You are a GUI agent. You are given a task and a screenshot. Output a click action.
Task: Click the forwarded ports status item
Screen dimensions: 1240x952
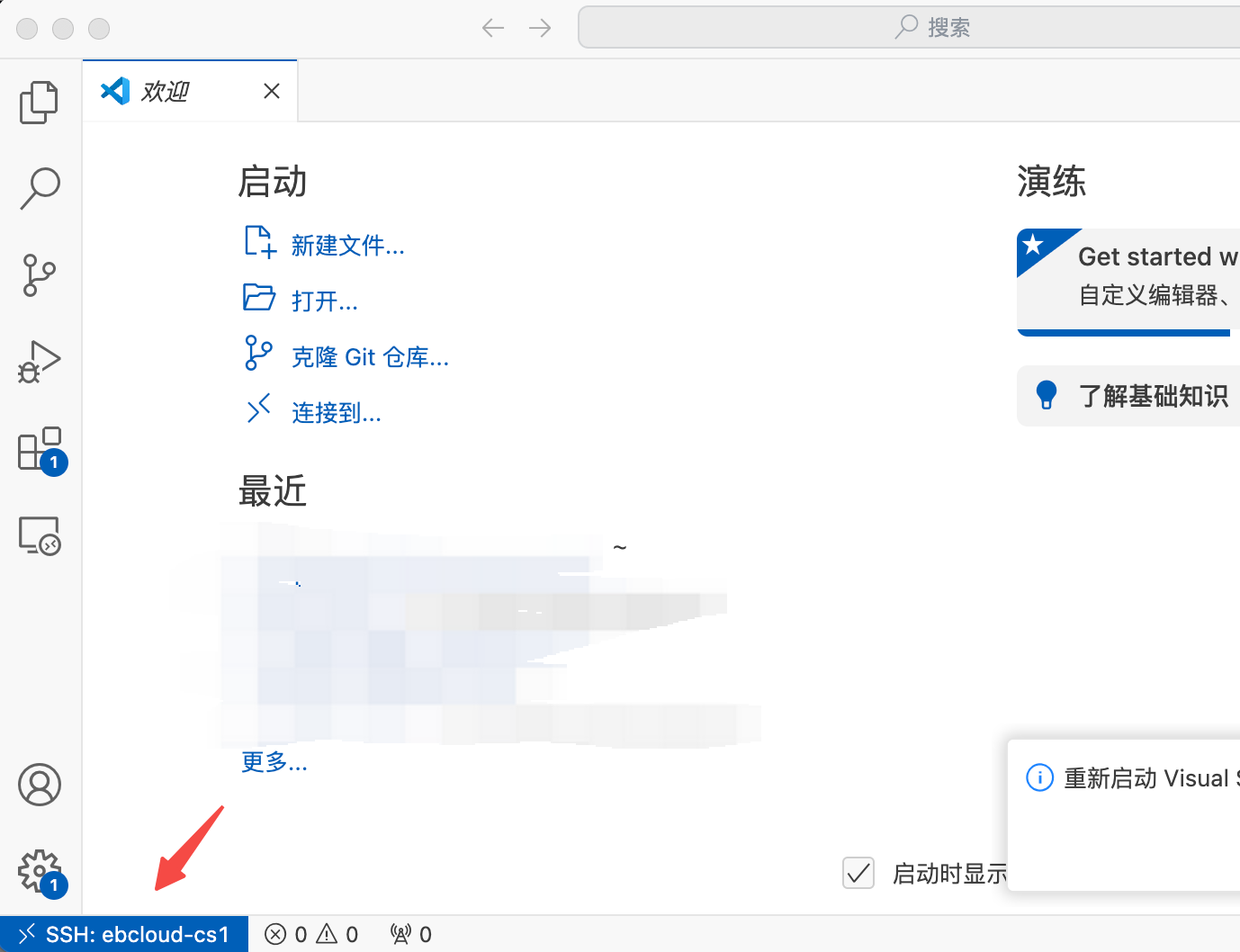click(x=411, y=935)
